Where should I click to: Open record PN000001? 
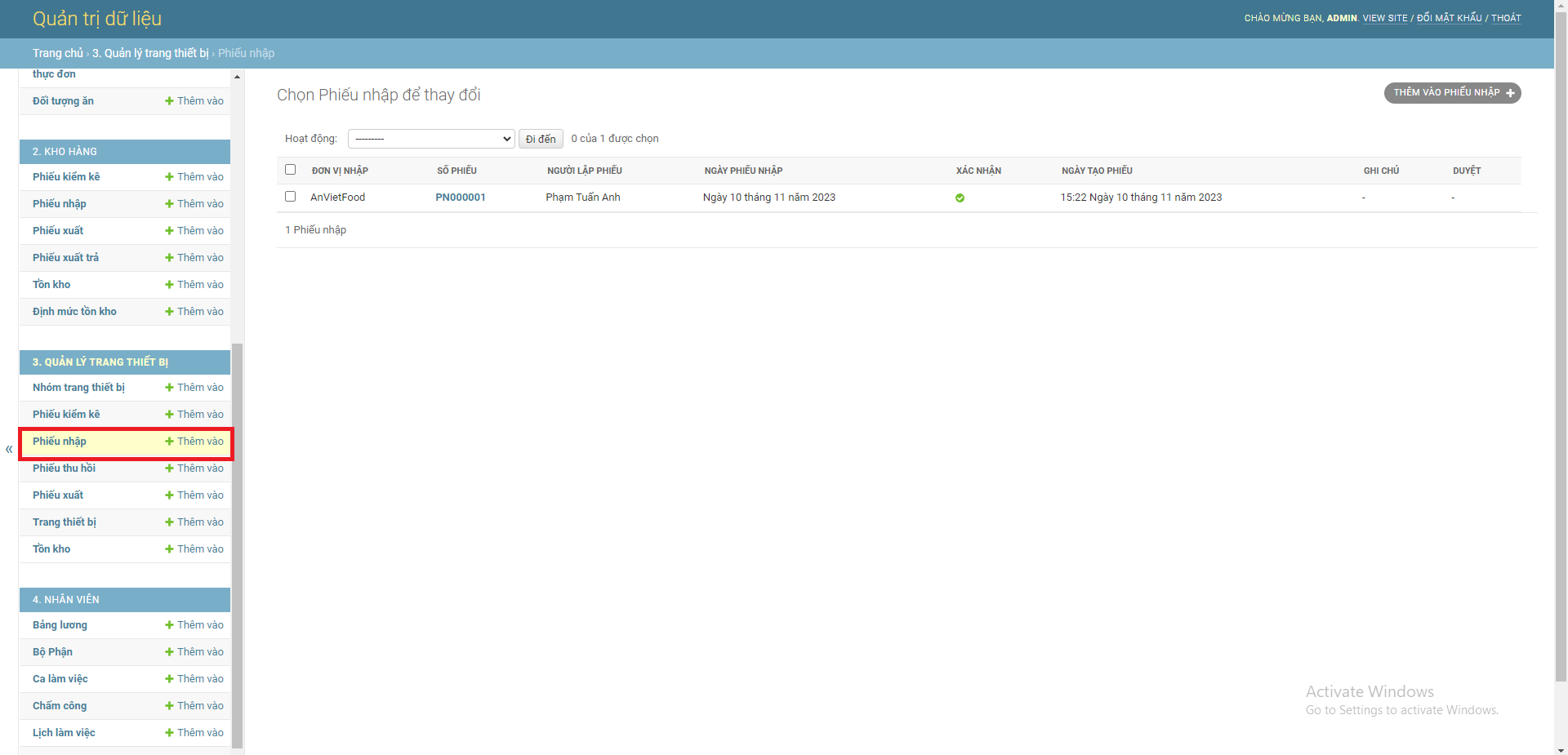[460, 197]
